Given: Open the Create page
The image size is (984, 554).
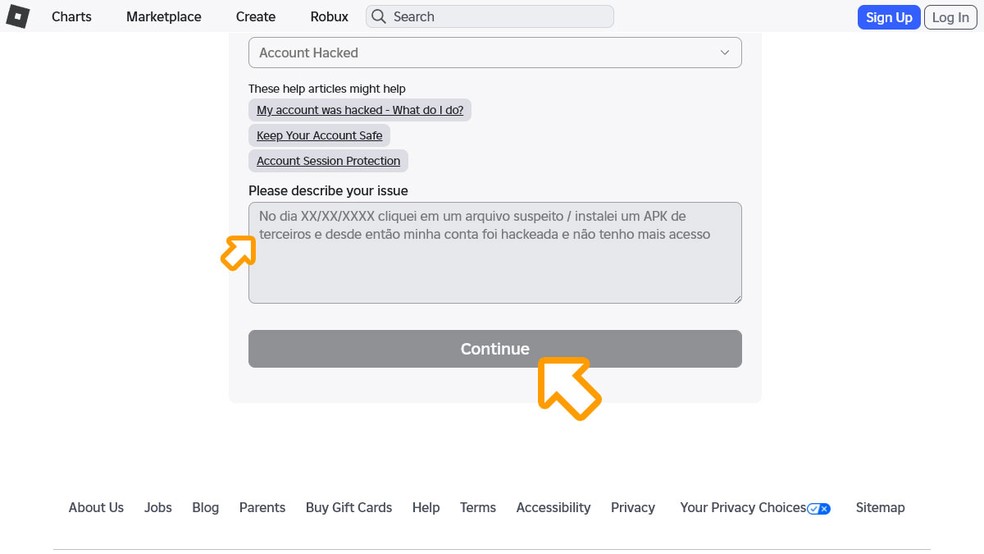Looking at the screenshot, I should 256,17.
